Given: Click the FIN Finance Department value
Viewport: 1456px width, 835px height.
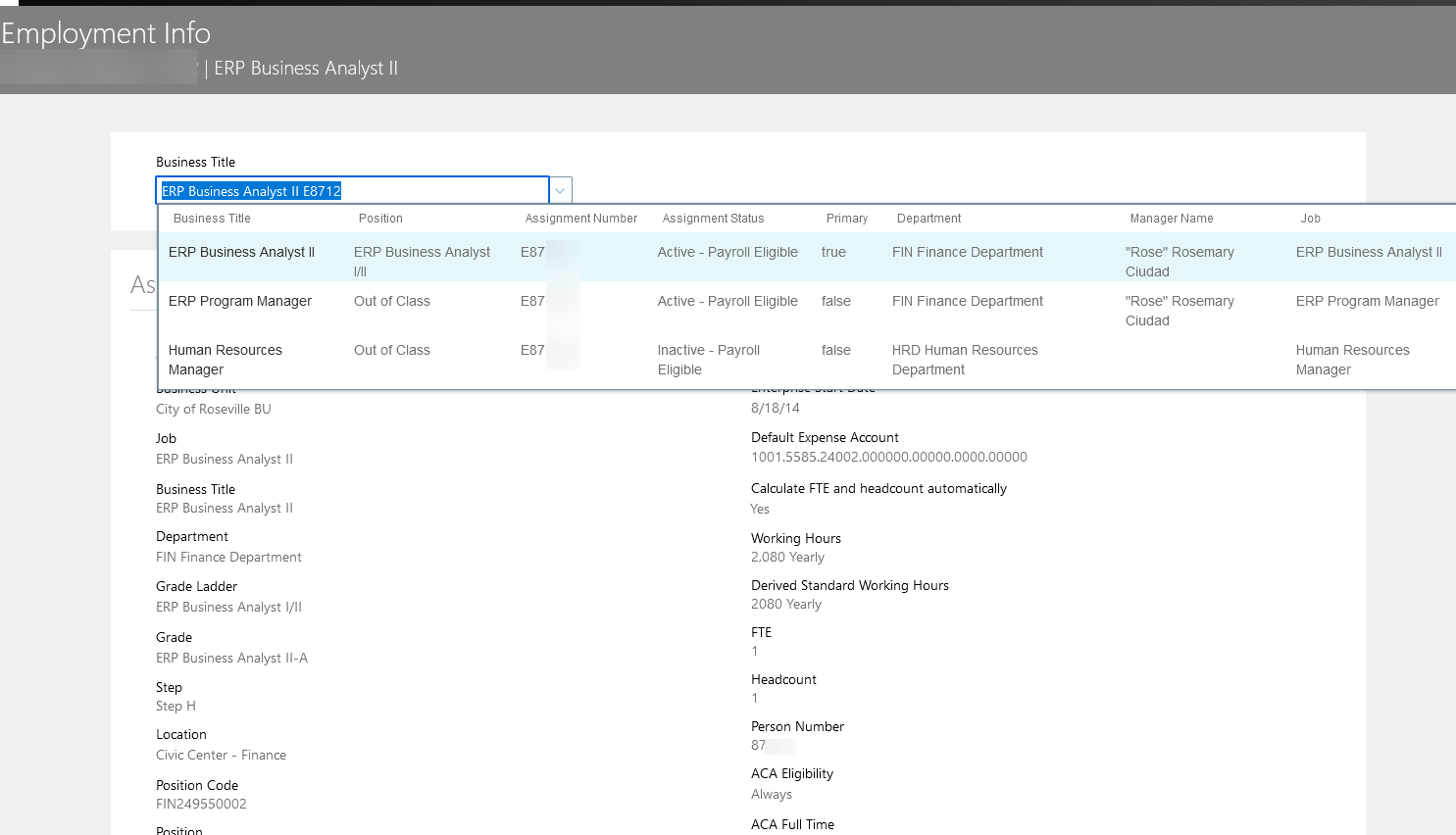Looking at the screenshot, I should pyautogui.click(x=967, y=252).
